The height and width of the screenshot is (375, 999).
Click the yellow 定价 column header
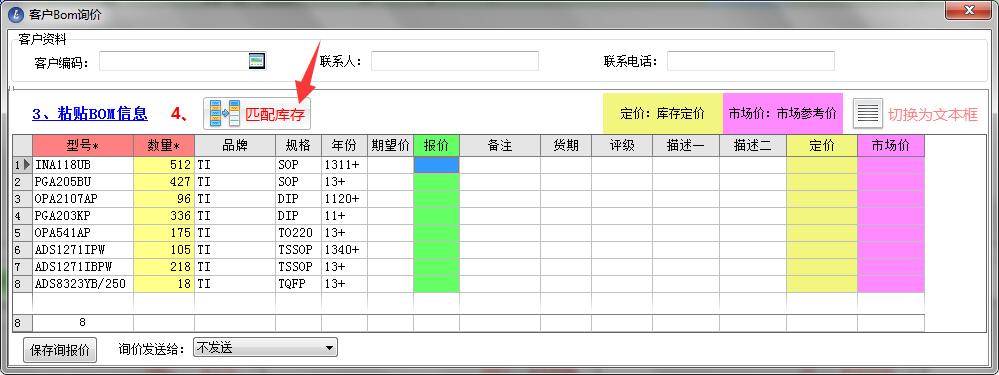[822, 146]
